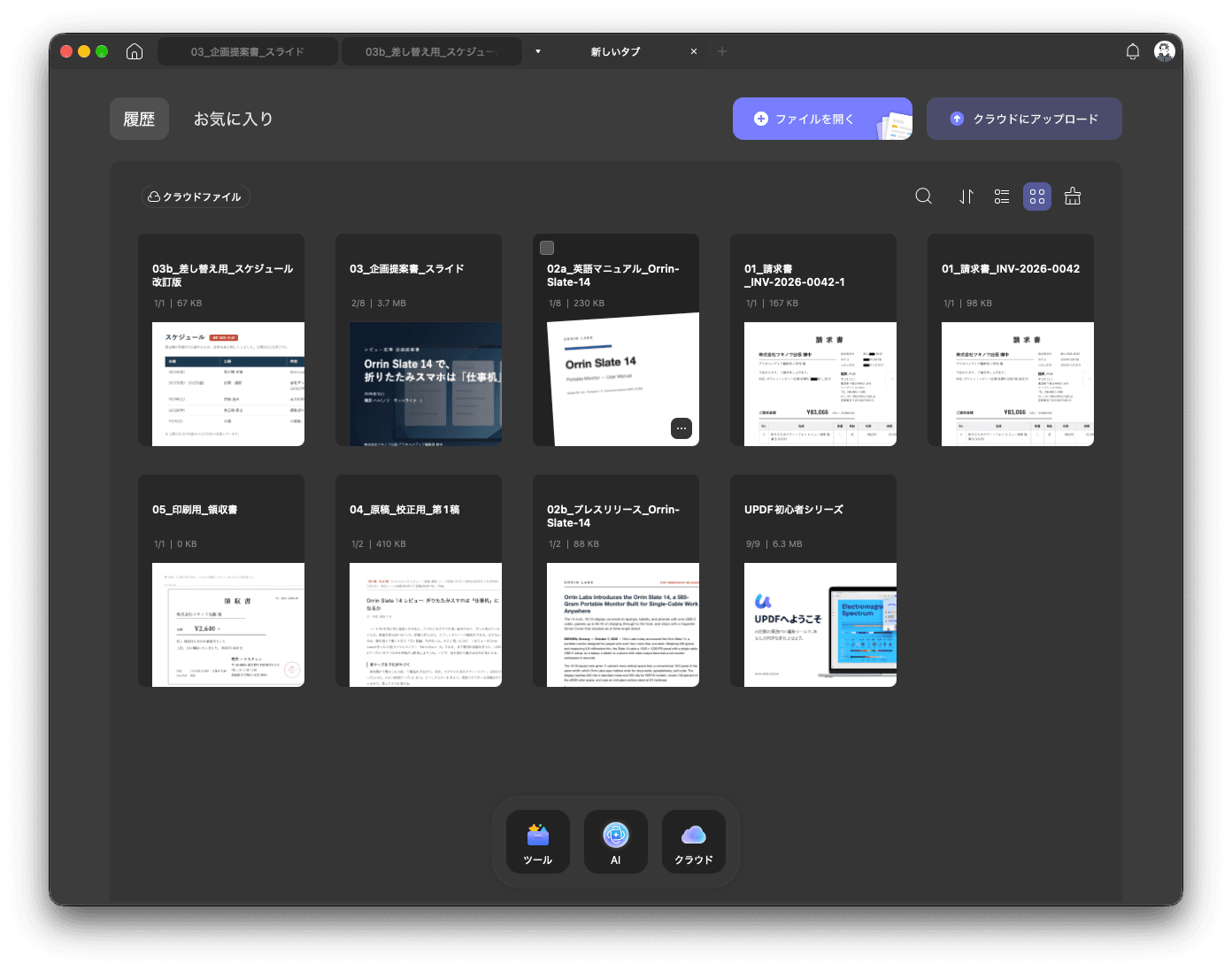Select the 履歴 tab

click(139, 119)
